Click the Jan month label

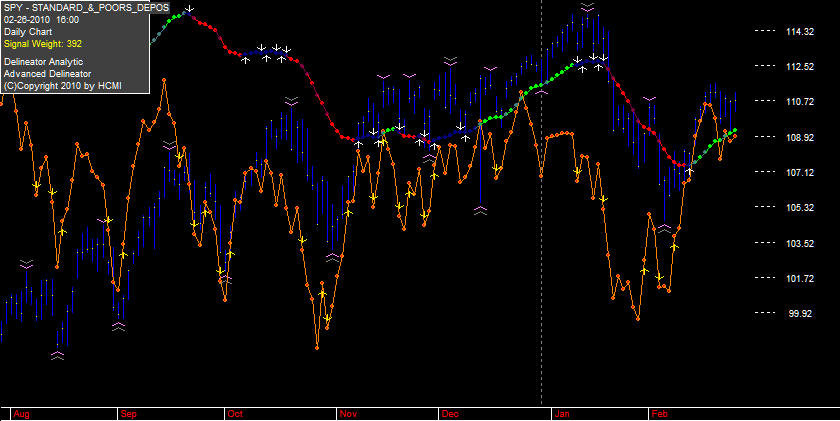click(563, 414)
